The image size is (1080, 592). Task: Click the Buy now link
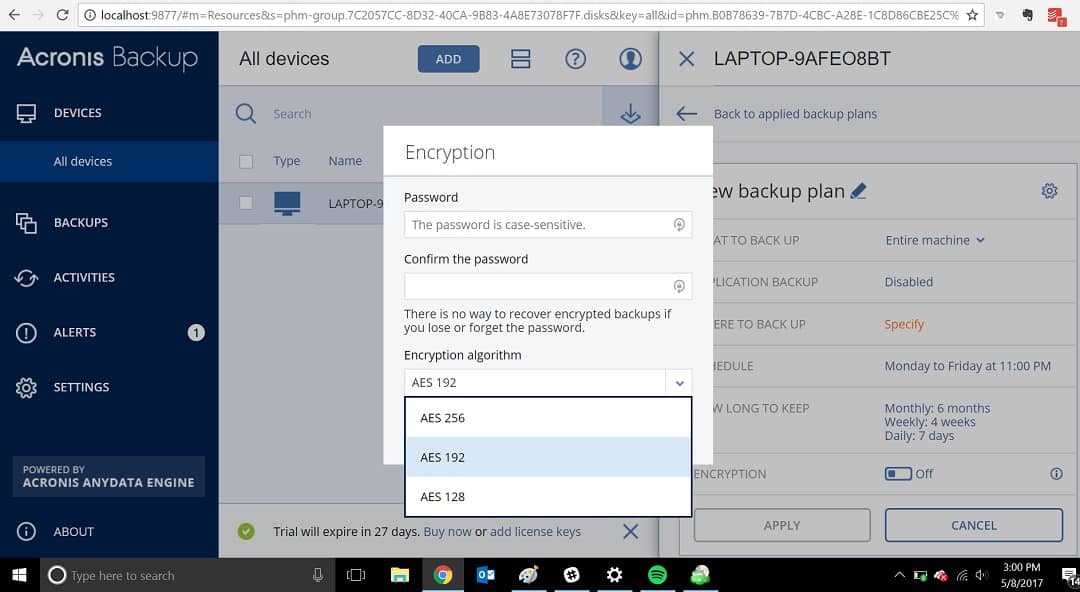coord(448,531)
